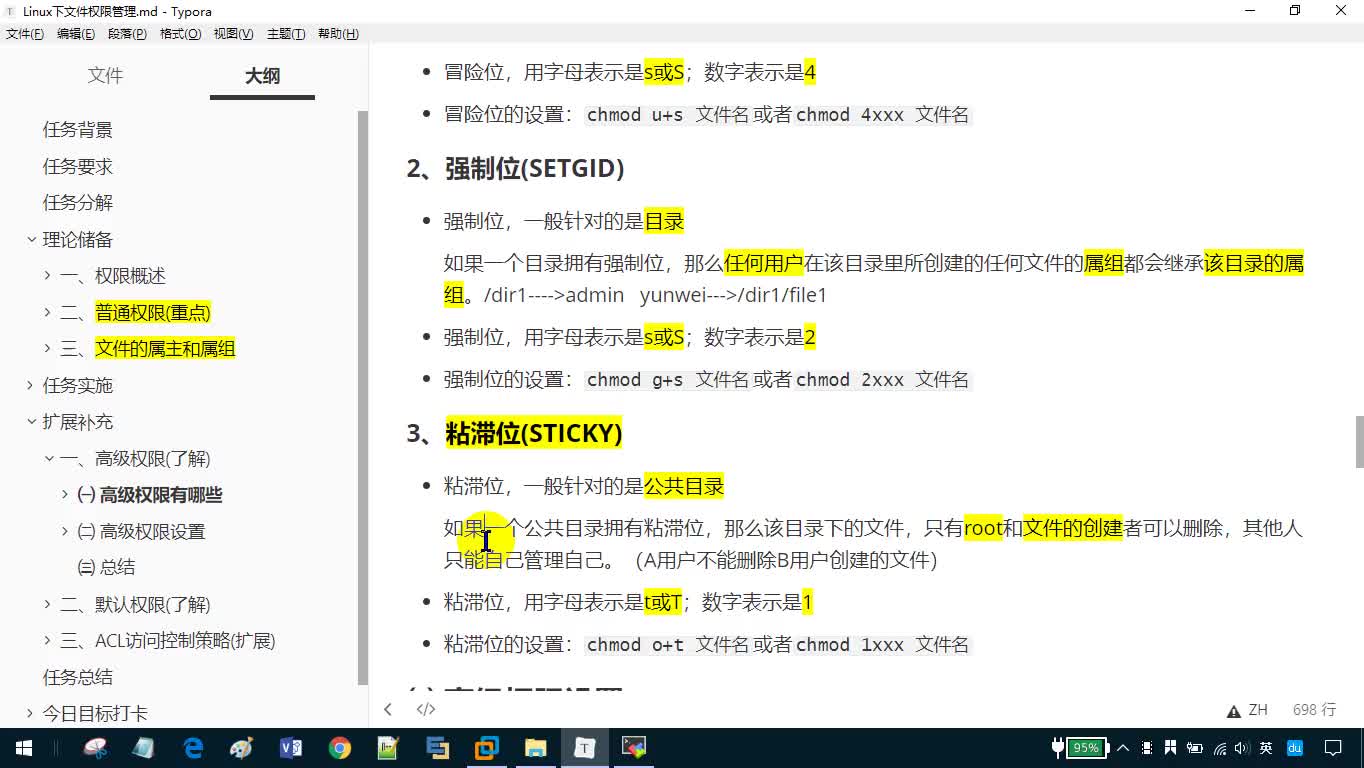Open Visio from taskbar

291,747
